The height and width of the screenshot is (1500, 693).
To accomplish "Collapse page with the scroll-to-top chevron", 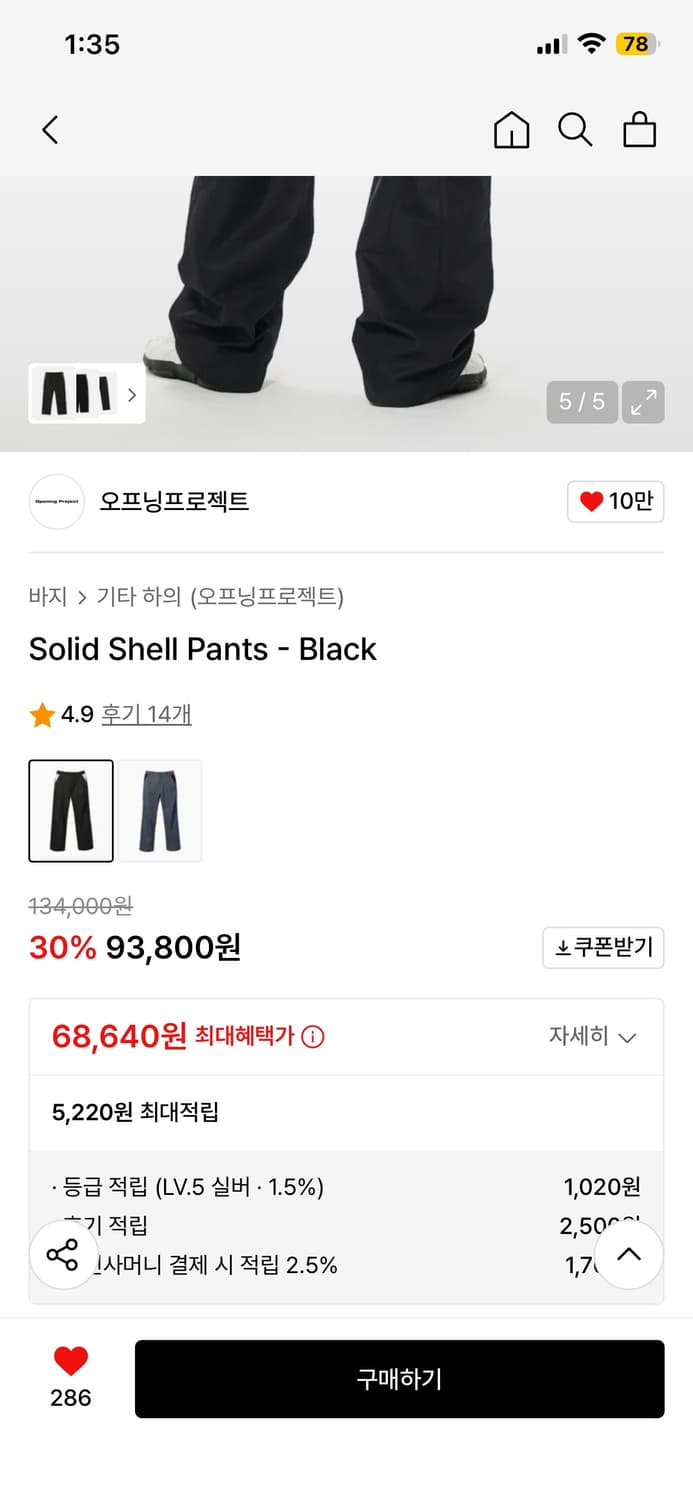I will (629, 1253).
